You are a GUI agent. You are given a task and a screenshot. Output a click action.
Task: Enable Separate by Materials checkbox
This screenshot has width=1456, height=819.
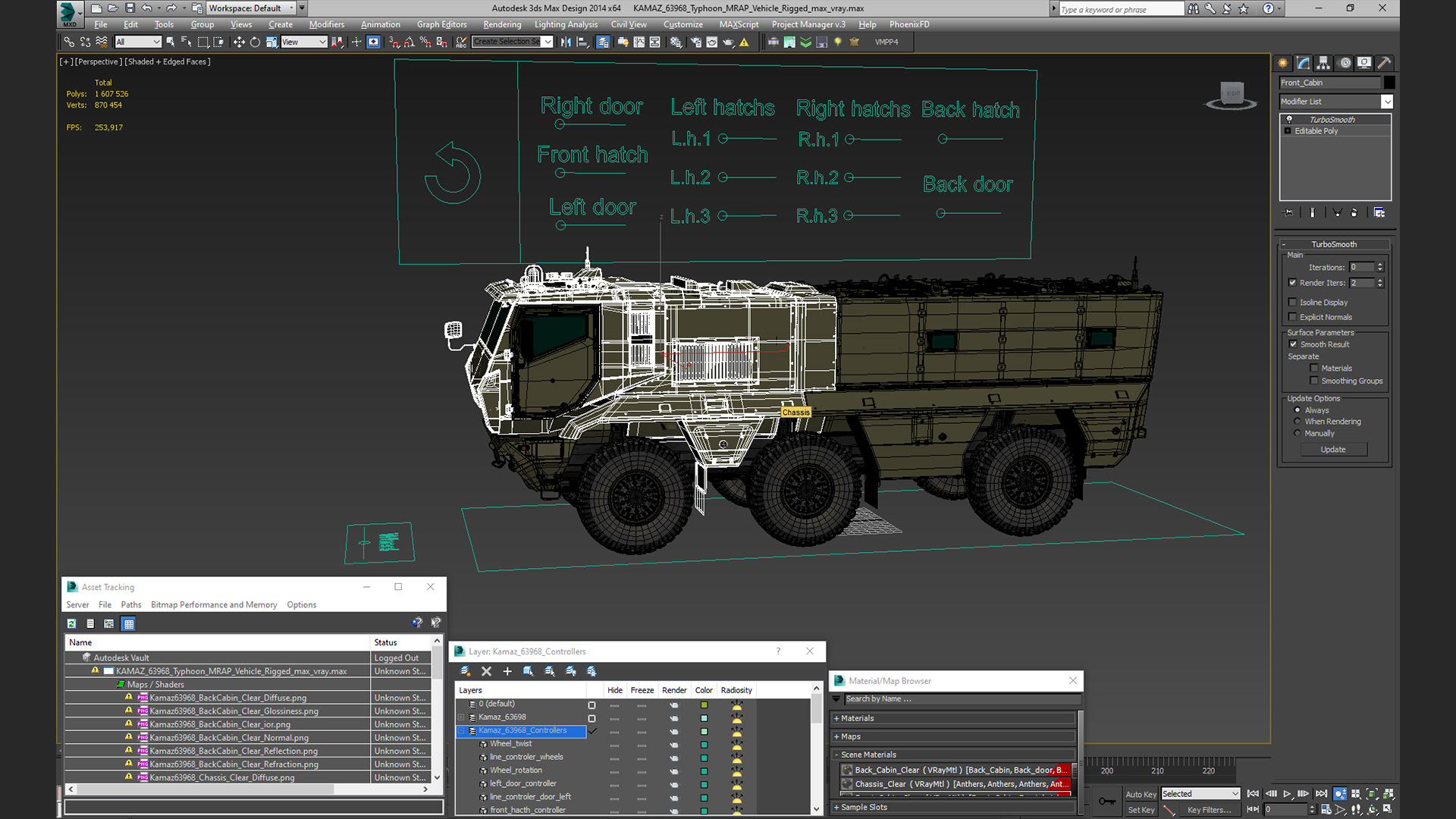(x=1314, y=369)
